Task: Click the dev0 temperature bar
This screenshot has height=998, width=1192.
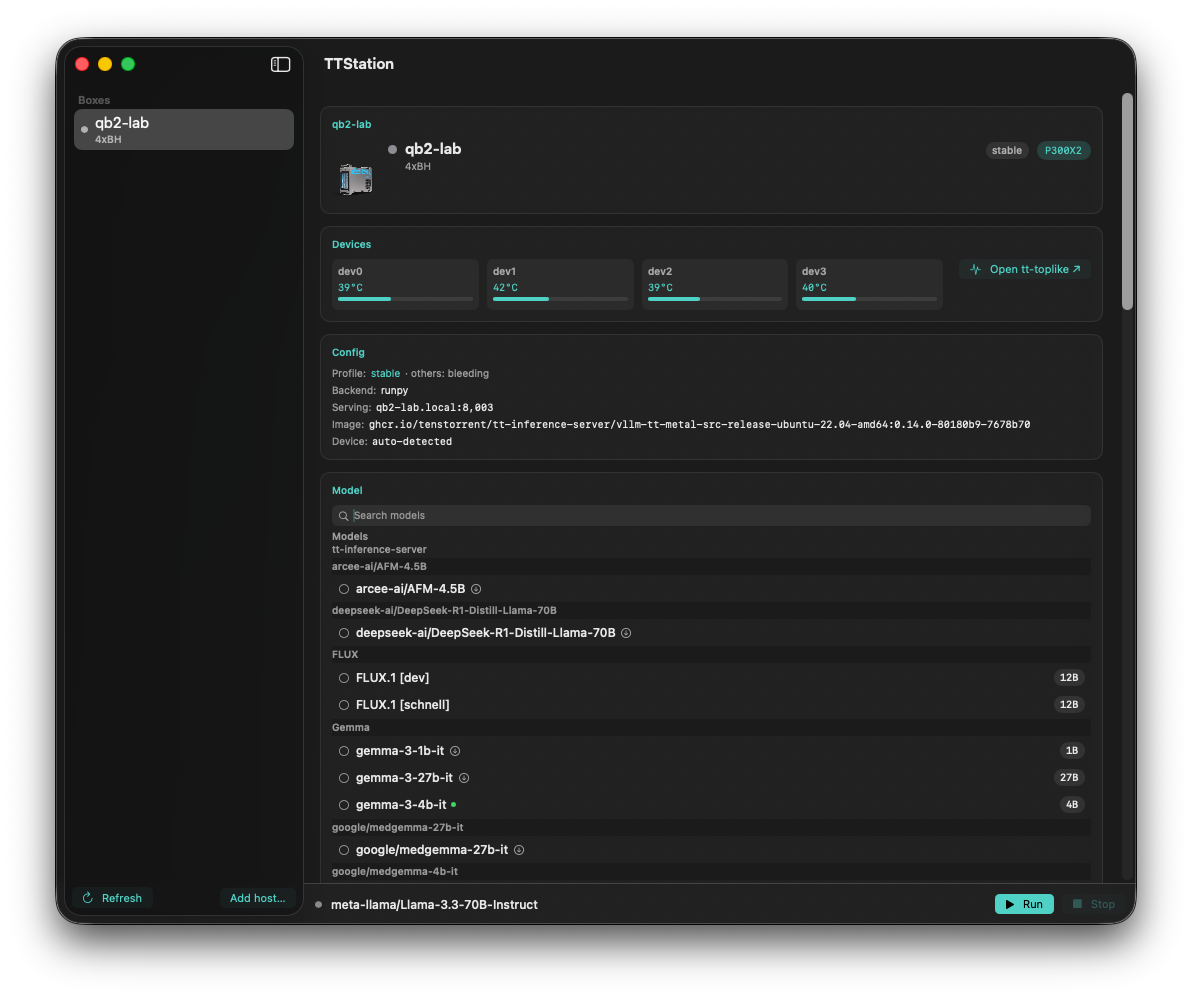Action: pos(404,299)
